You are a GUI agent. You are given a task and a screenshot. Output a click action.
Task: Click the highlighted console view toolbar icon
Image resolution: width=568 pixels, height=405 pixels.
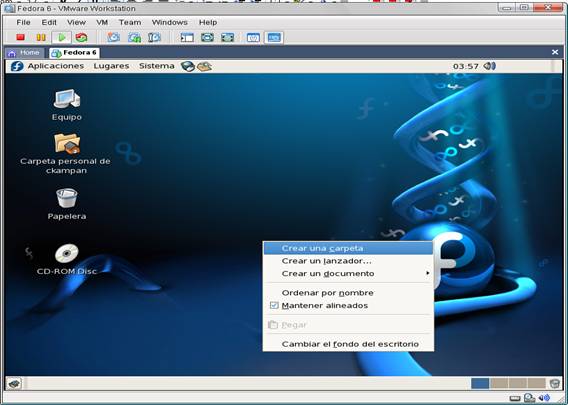coord(274,37)
